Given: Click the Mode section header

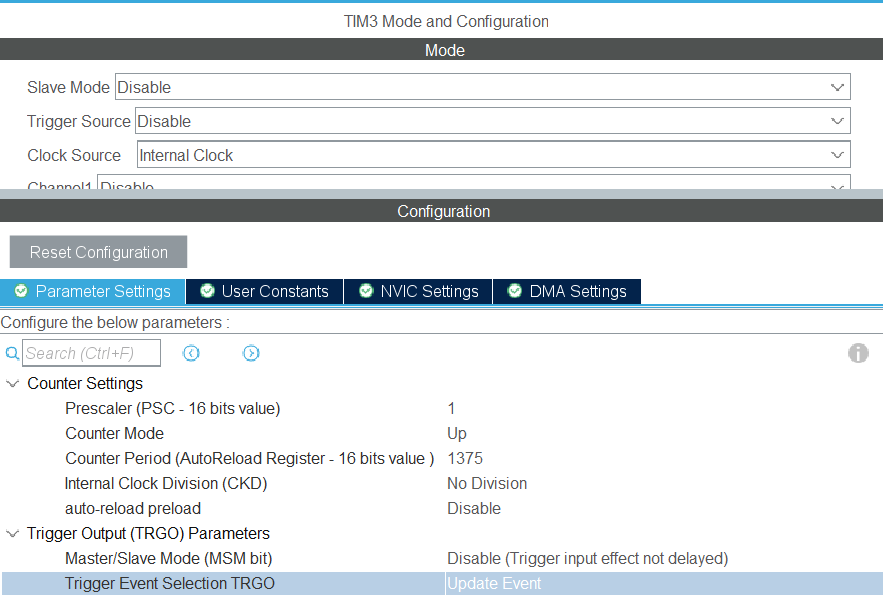Looking at the screenshot, I should tap(442, 50).
